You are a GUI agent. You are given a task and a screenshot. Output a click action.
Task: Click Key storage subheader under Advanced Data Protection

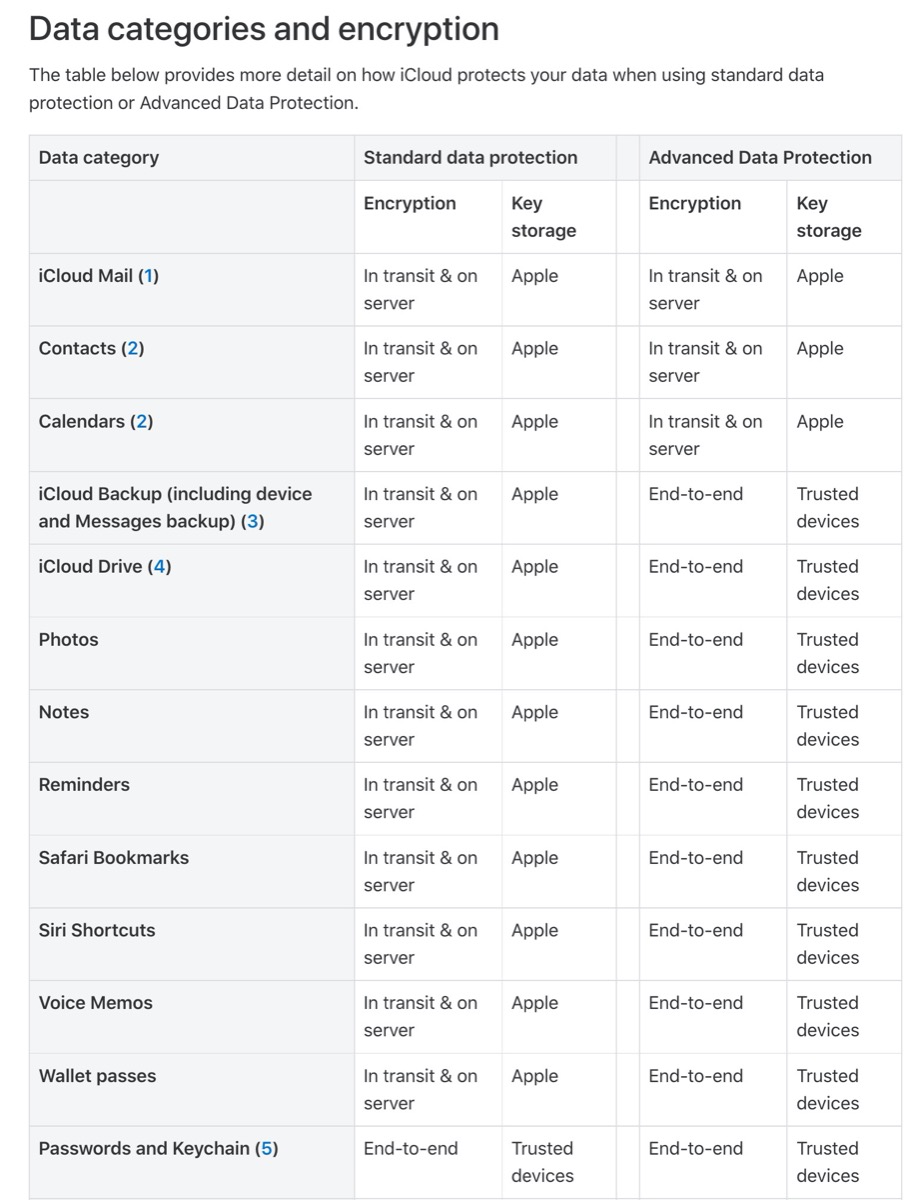(828, 217)
